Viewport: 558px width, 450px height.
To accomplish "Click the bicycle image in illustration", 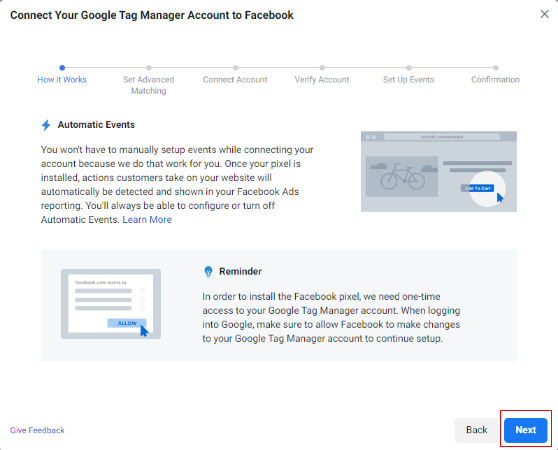I will [x=402, y=176].
